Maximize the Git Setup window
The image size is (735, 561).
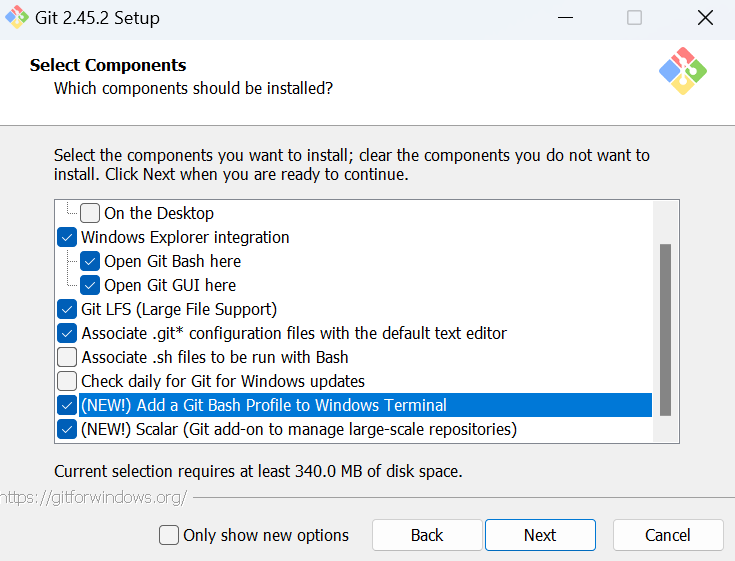tap(634, 18)
